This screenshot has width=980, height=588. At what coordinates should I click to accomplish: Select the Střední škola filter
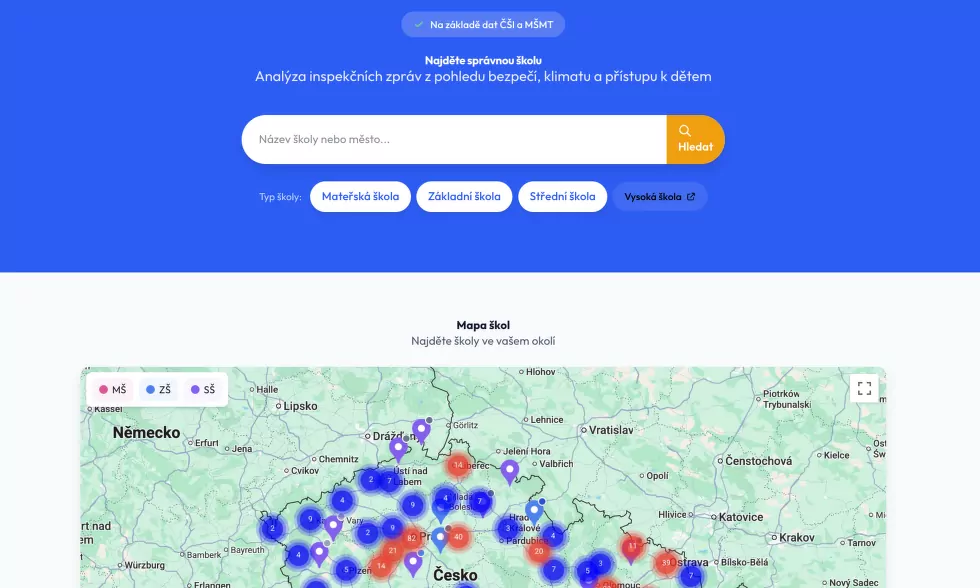click(x=562, y=196)
